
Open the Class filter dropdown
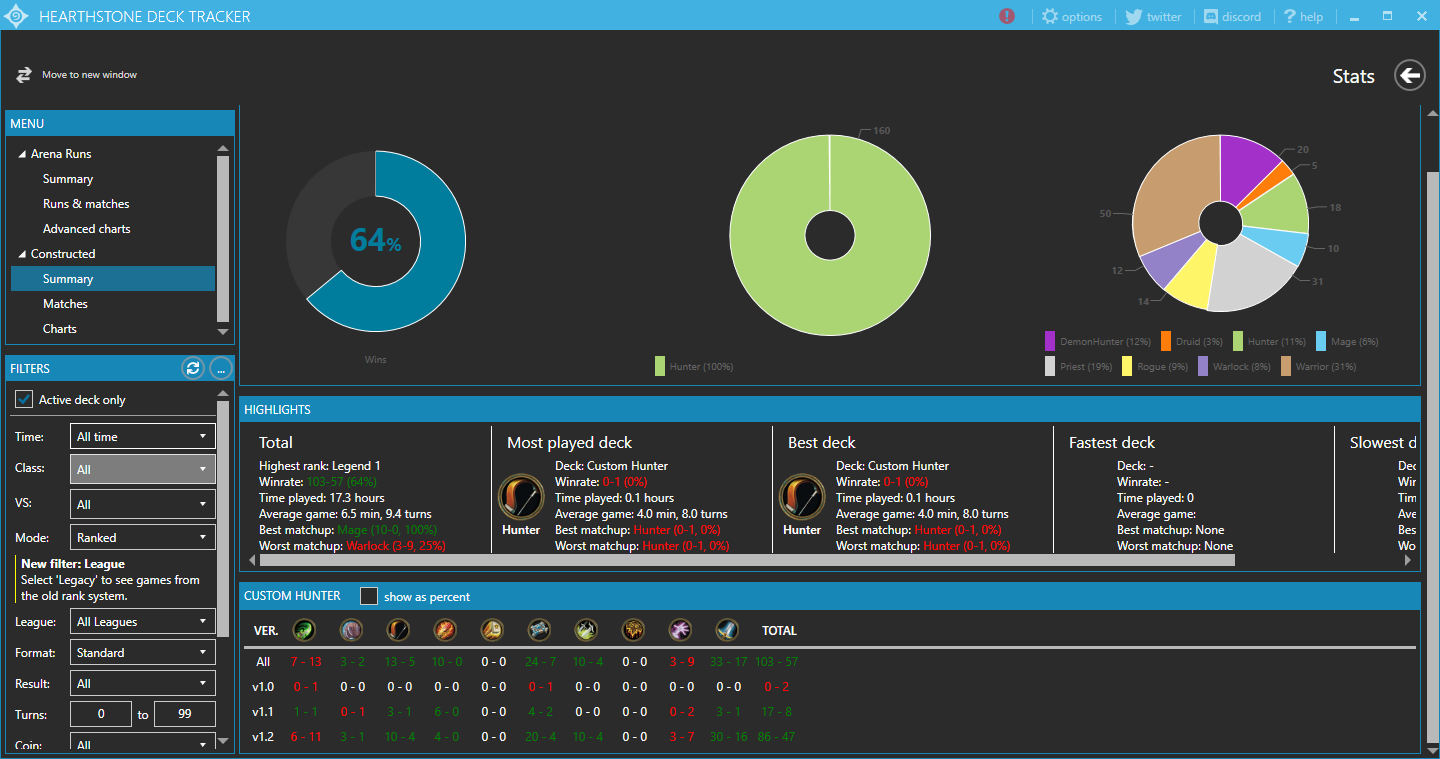143,469
